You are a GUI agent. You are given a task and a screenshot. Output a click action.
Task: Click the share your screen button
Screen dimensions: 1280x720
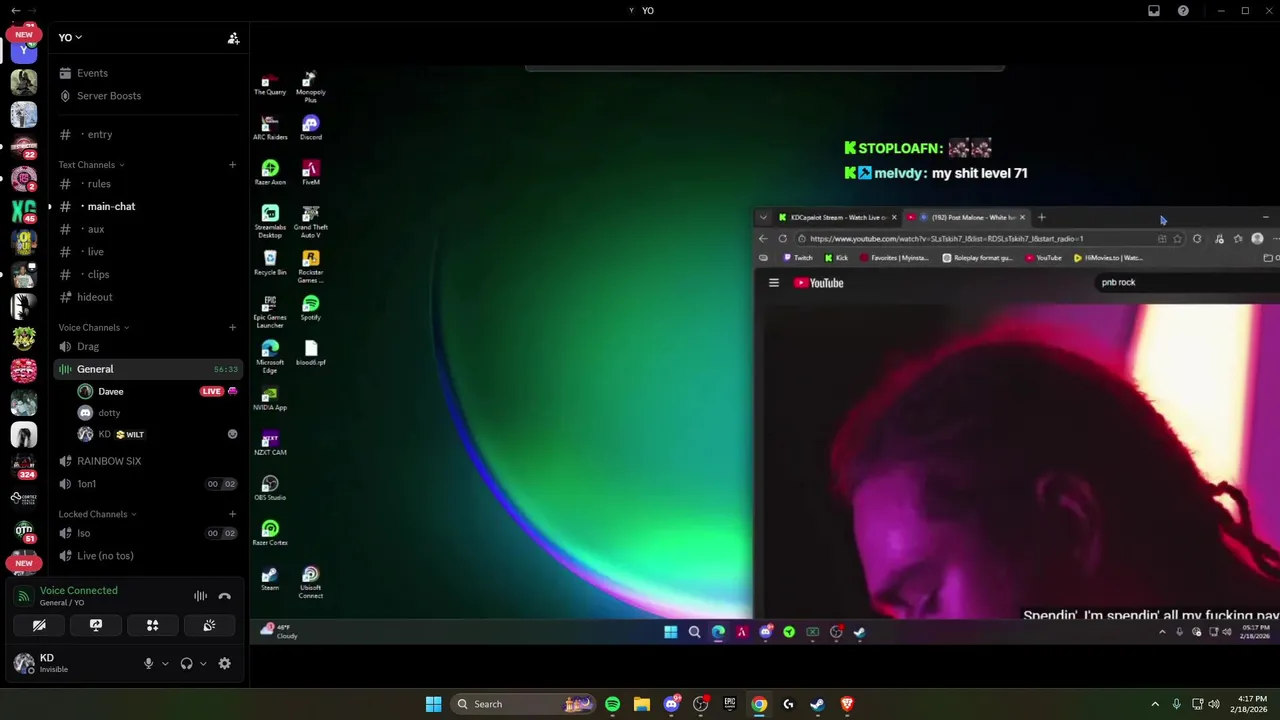(96, 625)
